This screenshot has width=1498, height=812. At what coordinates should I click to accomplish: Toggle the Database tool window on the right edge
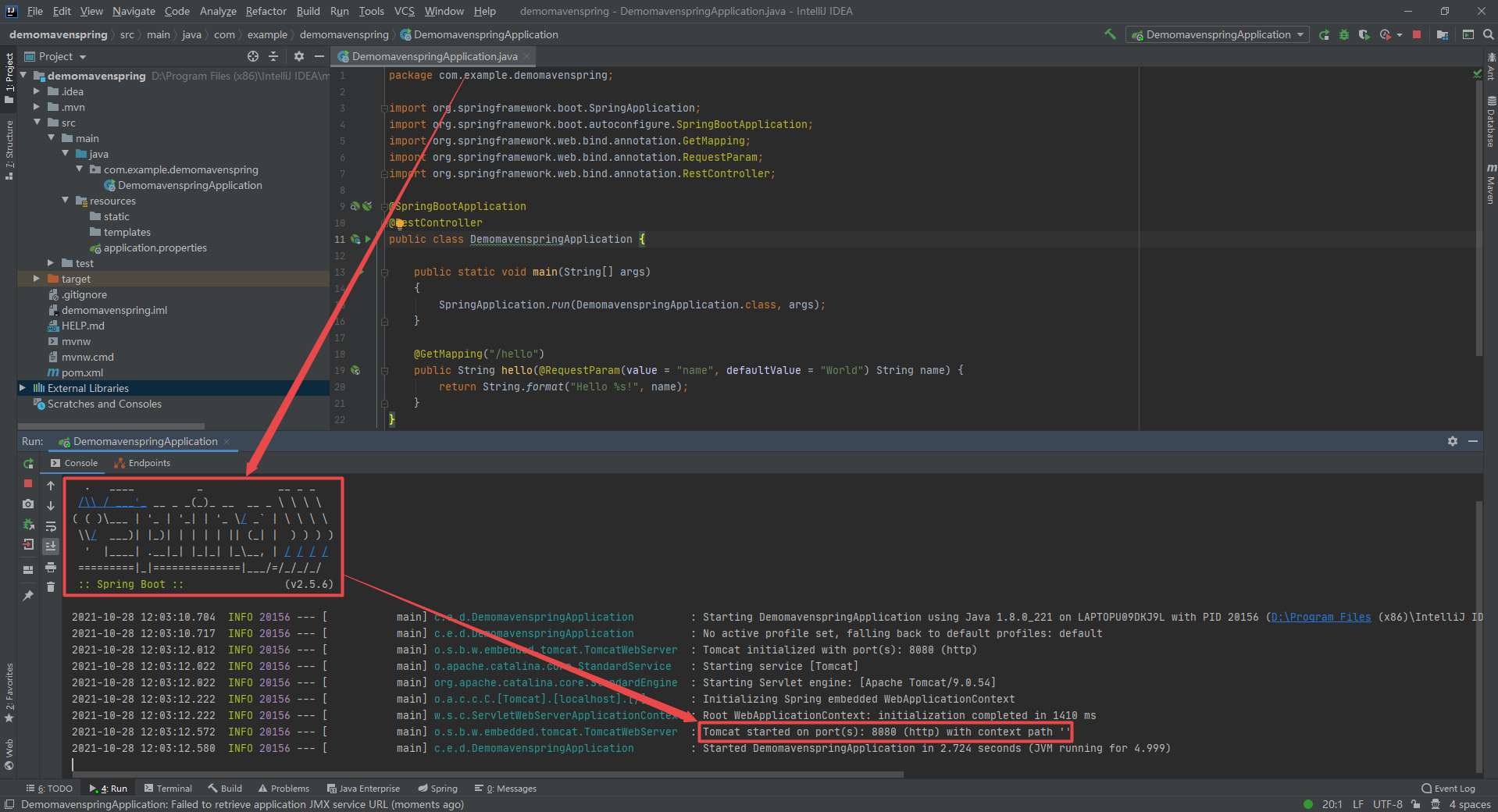click(x=1490, y=122)
